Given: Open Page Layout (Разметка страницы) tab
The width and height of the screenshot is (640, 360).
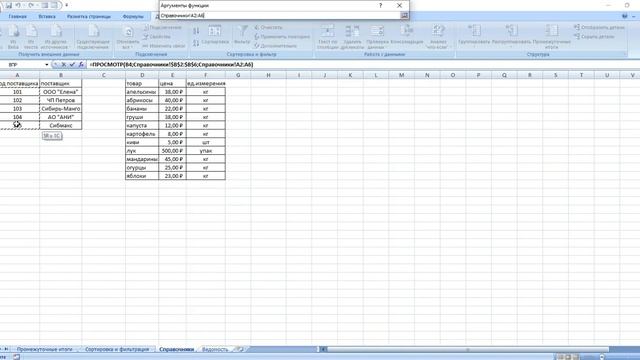Looking at the screenshot, I should [89, 16].
